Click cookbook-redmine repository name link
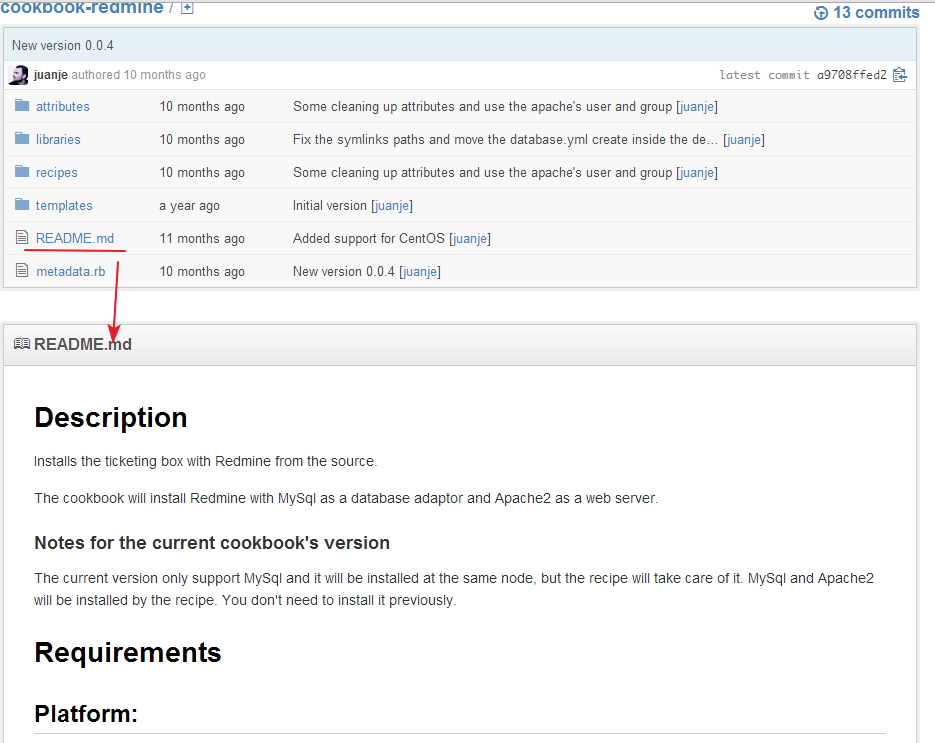The height and width of the screenshot is (743, 935). 82,8
